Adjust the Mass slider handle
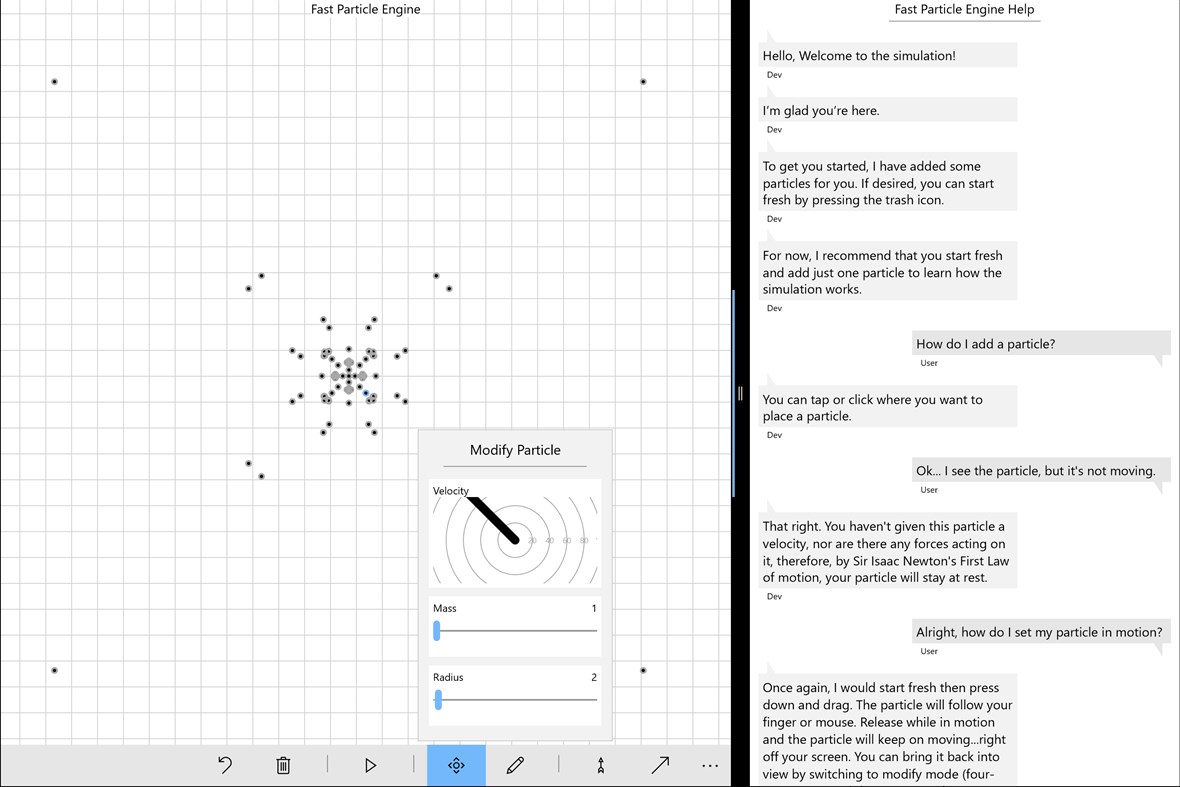 (436, 631)
